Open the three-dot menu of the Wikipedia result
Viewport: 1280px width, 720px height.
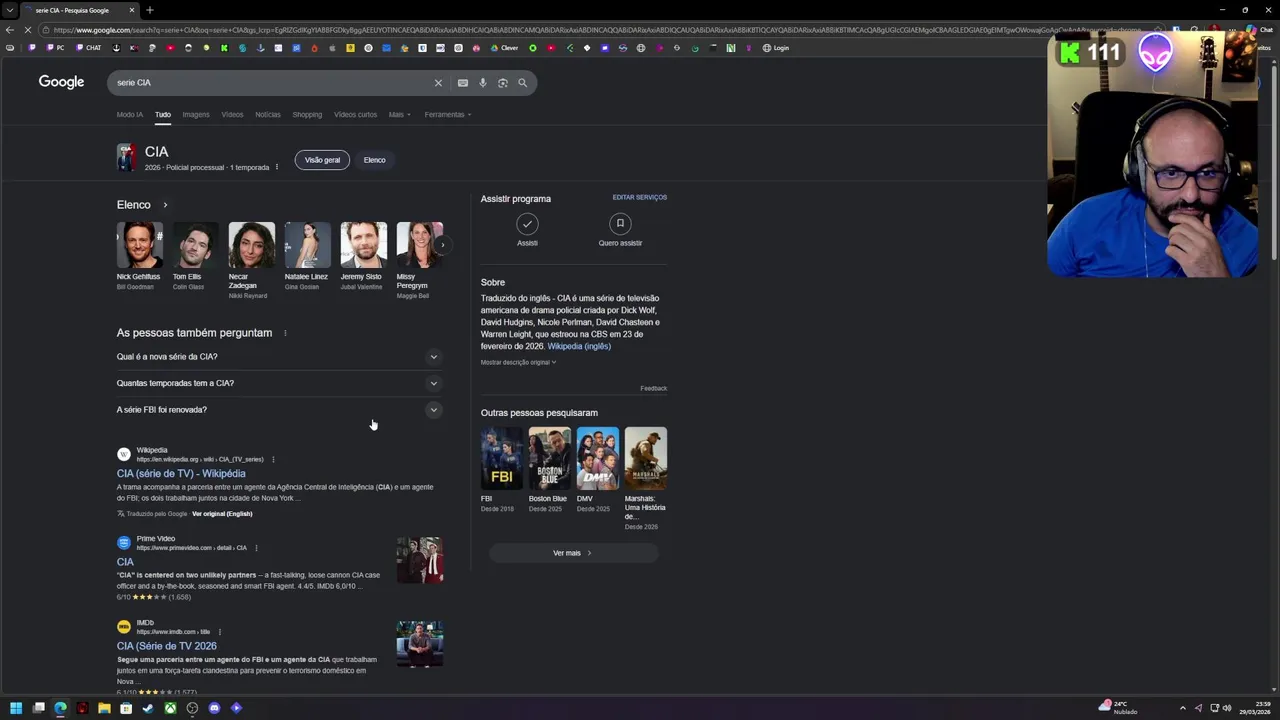coord(273,459)
